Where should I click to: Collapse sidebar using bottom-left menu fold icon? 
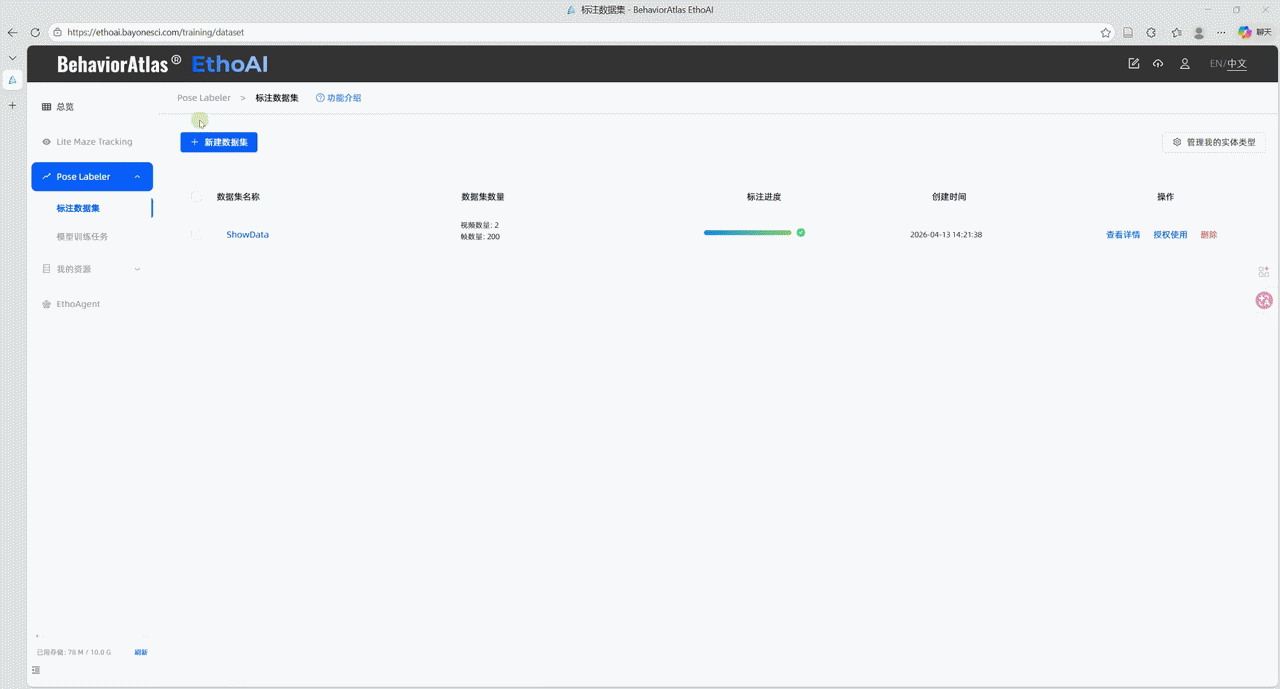(x=37, y=670)
